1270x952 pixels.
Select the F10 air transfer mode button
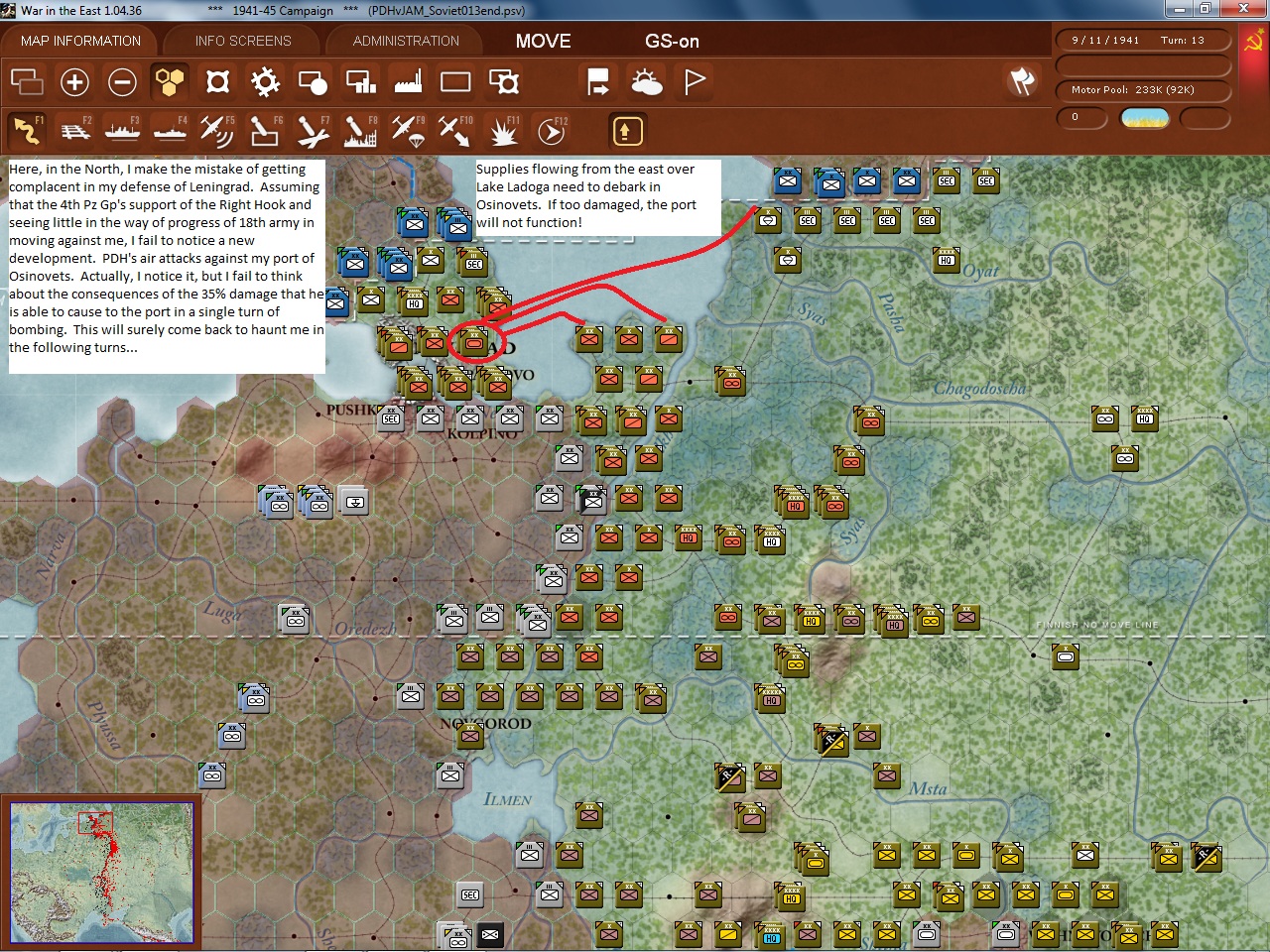(x=455, y=131)
